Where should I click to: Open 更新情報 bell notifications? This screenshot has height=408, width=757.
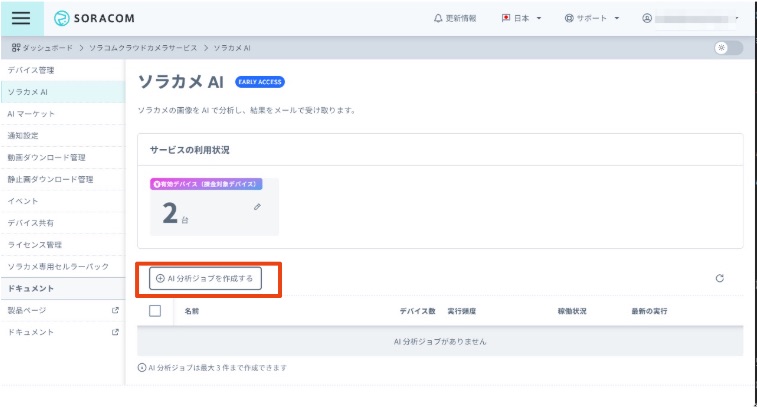455,18
